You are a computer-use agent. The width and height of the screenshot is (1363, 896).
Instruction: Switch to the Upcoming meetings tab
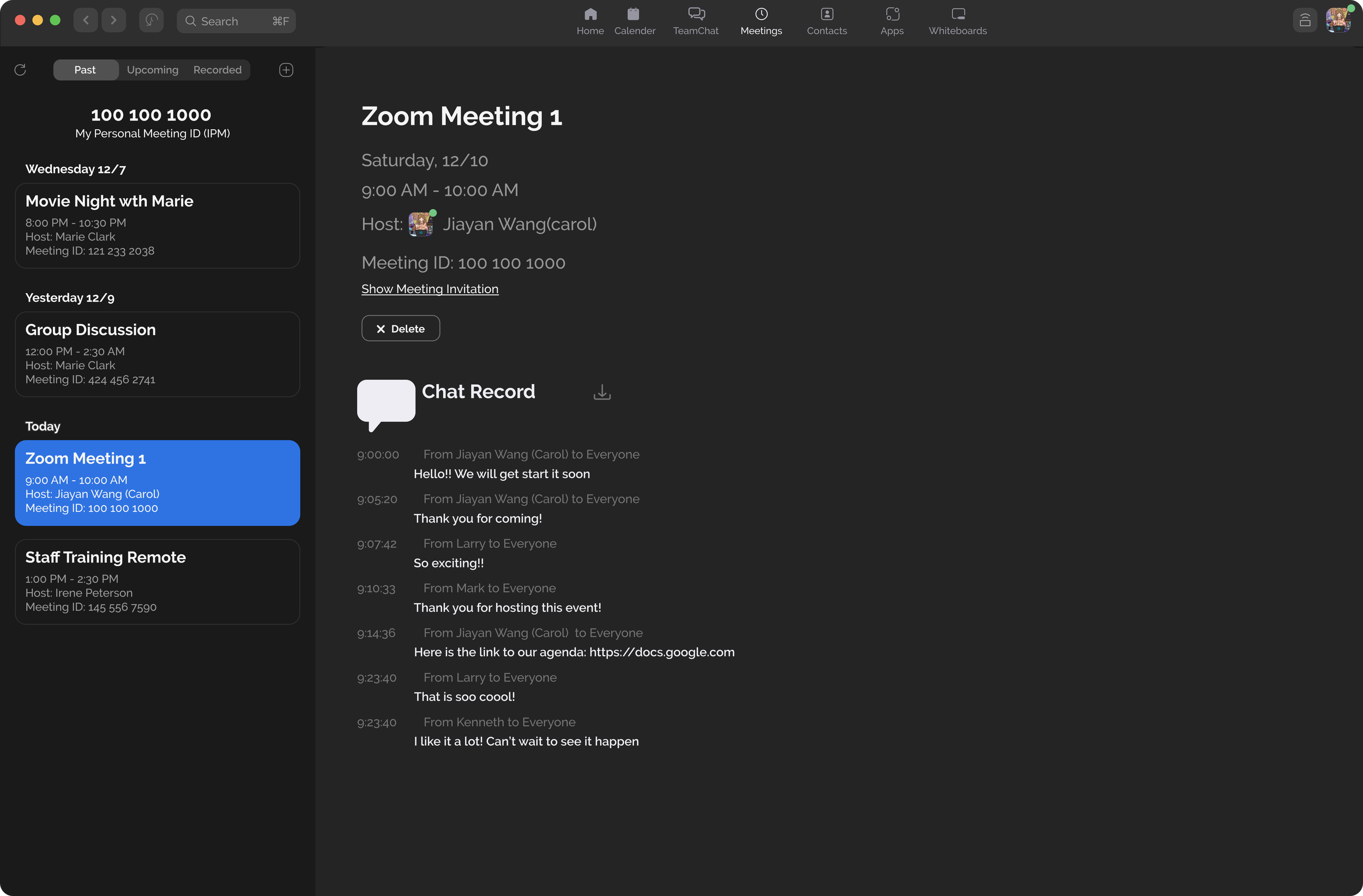pyautogui.click(x=152, y=70)
